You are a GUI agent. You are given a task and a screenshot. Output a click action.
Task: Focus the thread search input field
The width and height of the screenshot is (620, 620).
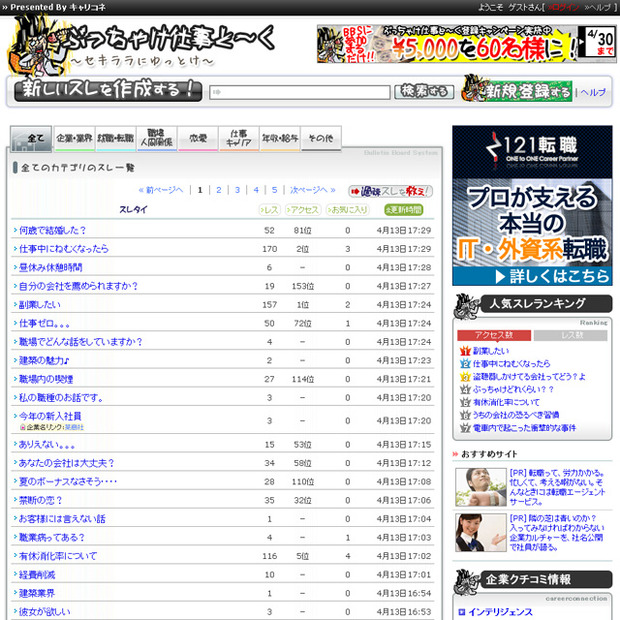click(299, 92)
